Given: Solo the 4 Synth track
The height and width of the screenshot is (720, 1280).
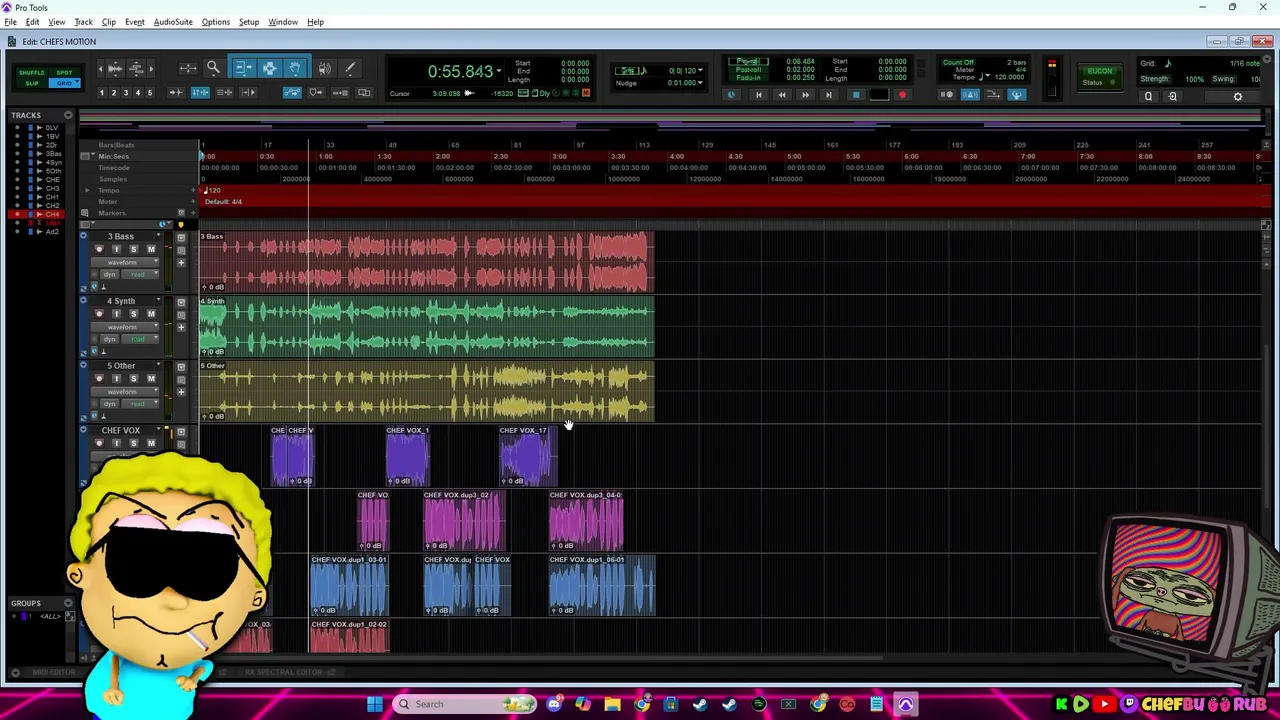Looking at the screenshot, I should (133, 314).
